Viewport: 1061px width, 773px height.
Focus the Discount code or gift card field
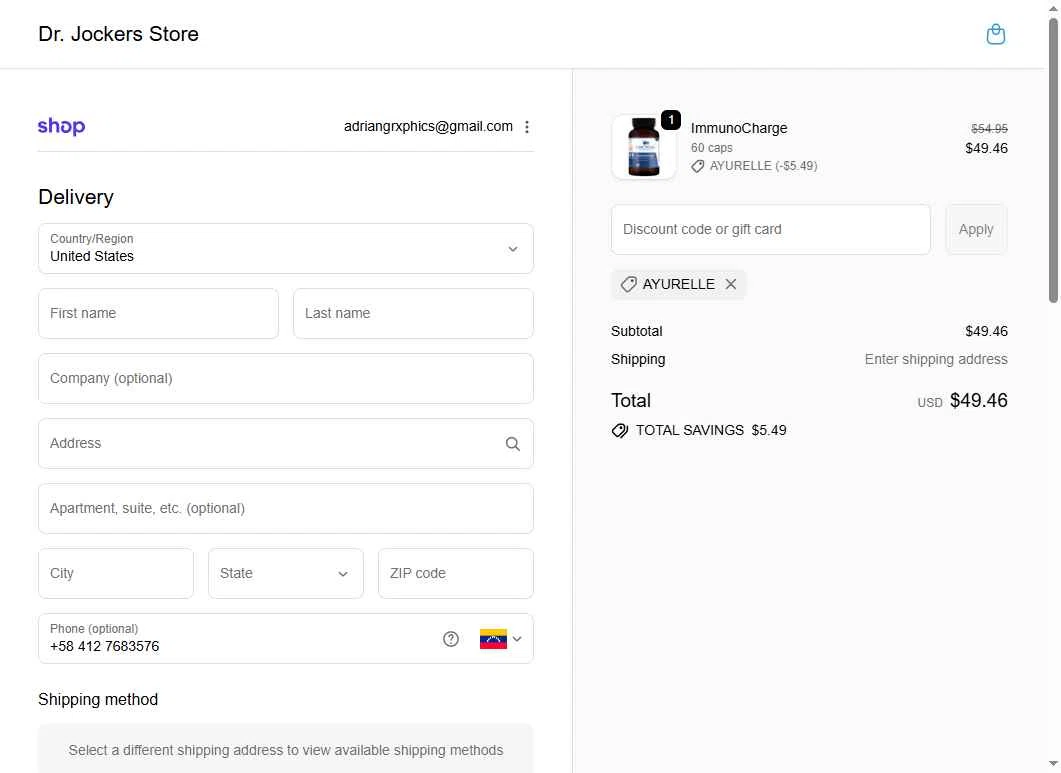coord(771,229)
